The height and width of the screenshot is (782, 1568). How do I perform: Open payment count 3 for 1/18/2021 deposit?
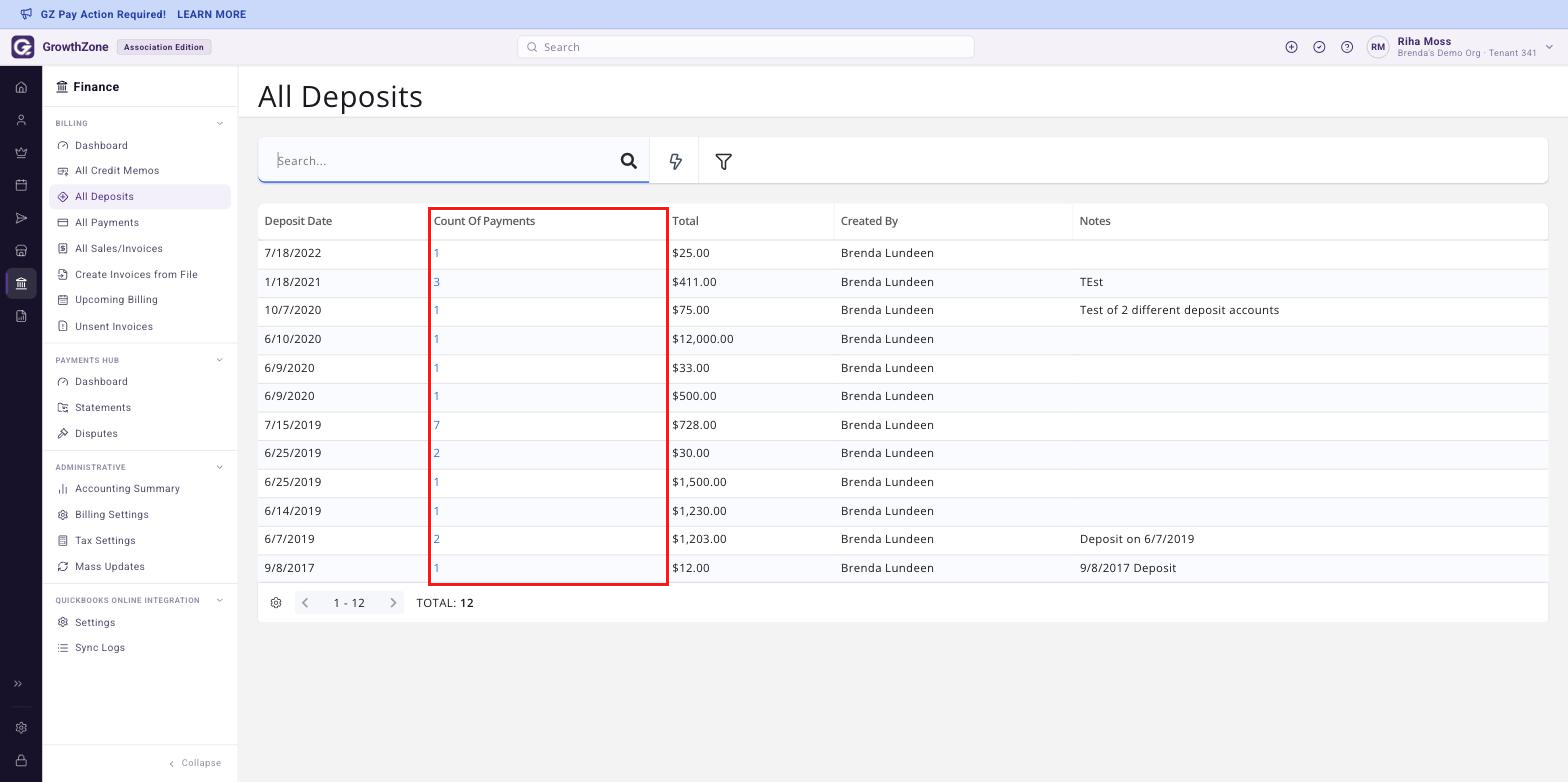tap(436, 282)
